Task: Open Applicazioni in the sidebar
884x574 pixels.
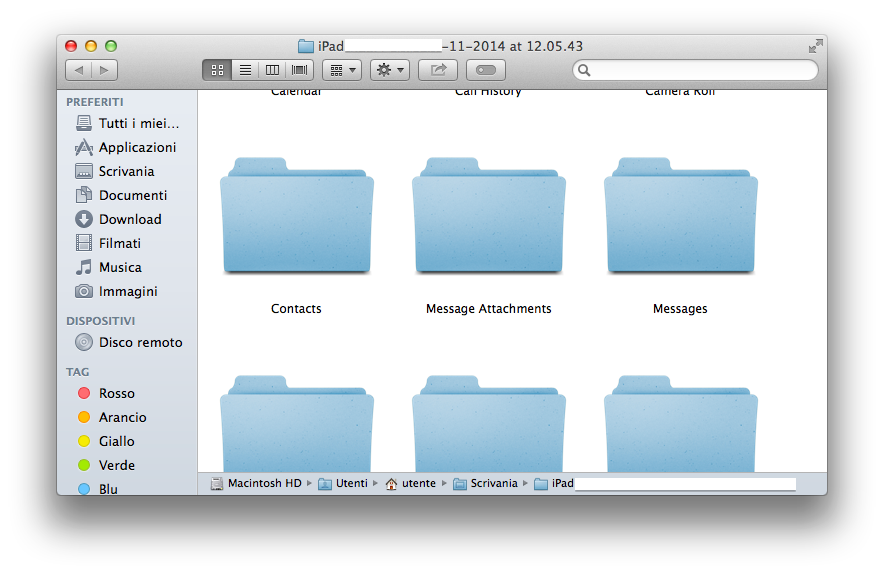Action: point(126,147)
